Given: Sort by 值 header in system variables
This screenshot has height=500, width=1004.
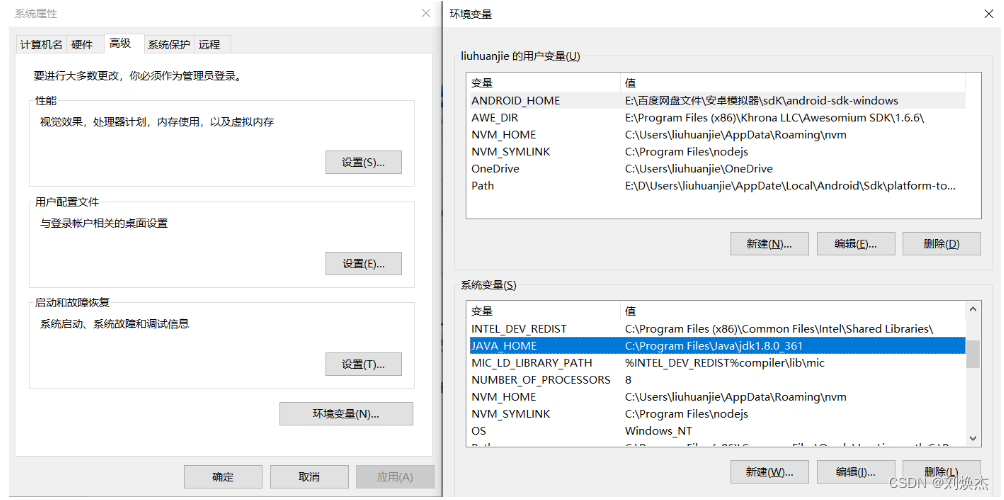Looking at the screenshot, I should 793,311.
